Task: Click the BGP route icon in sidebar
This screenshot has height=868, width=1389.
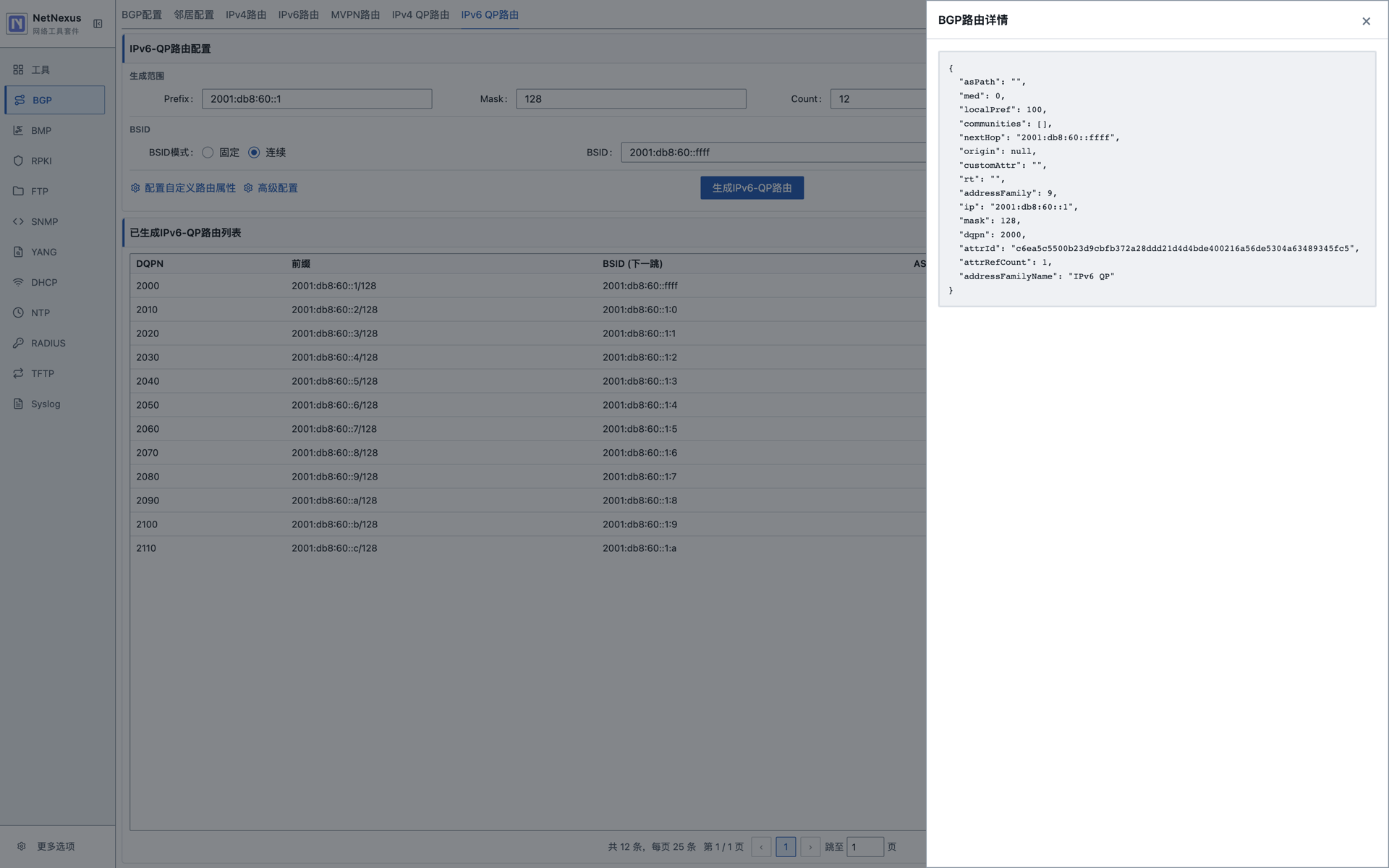Action: pyautogui.click(x=20, y=100)
